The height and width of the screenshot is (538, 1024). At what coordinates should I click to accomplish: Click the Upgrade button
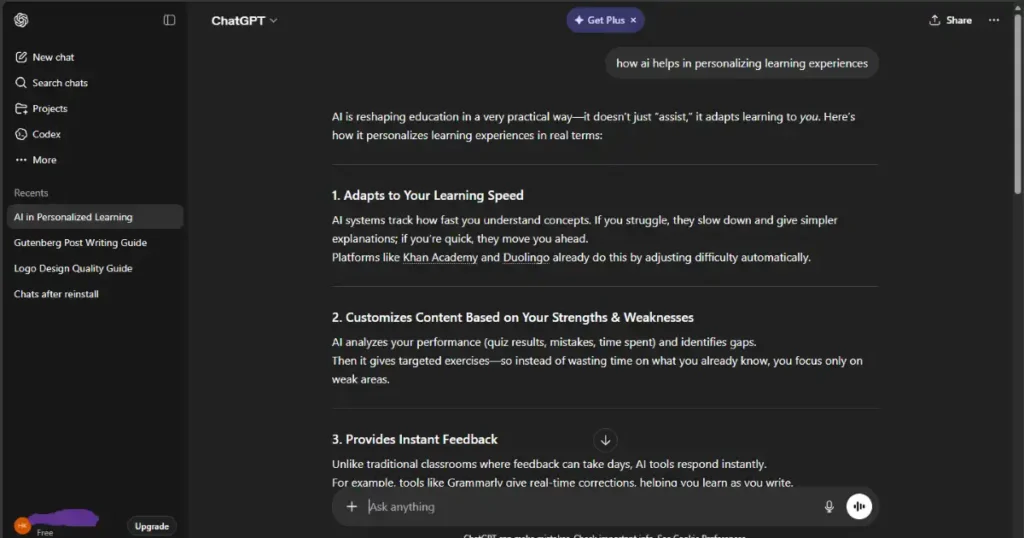pyautogui.click(x=152, y=526)
